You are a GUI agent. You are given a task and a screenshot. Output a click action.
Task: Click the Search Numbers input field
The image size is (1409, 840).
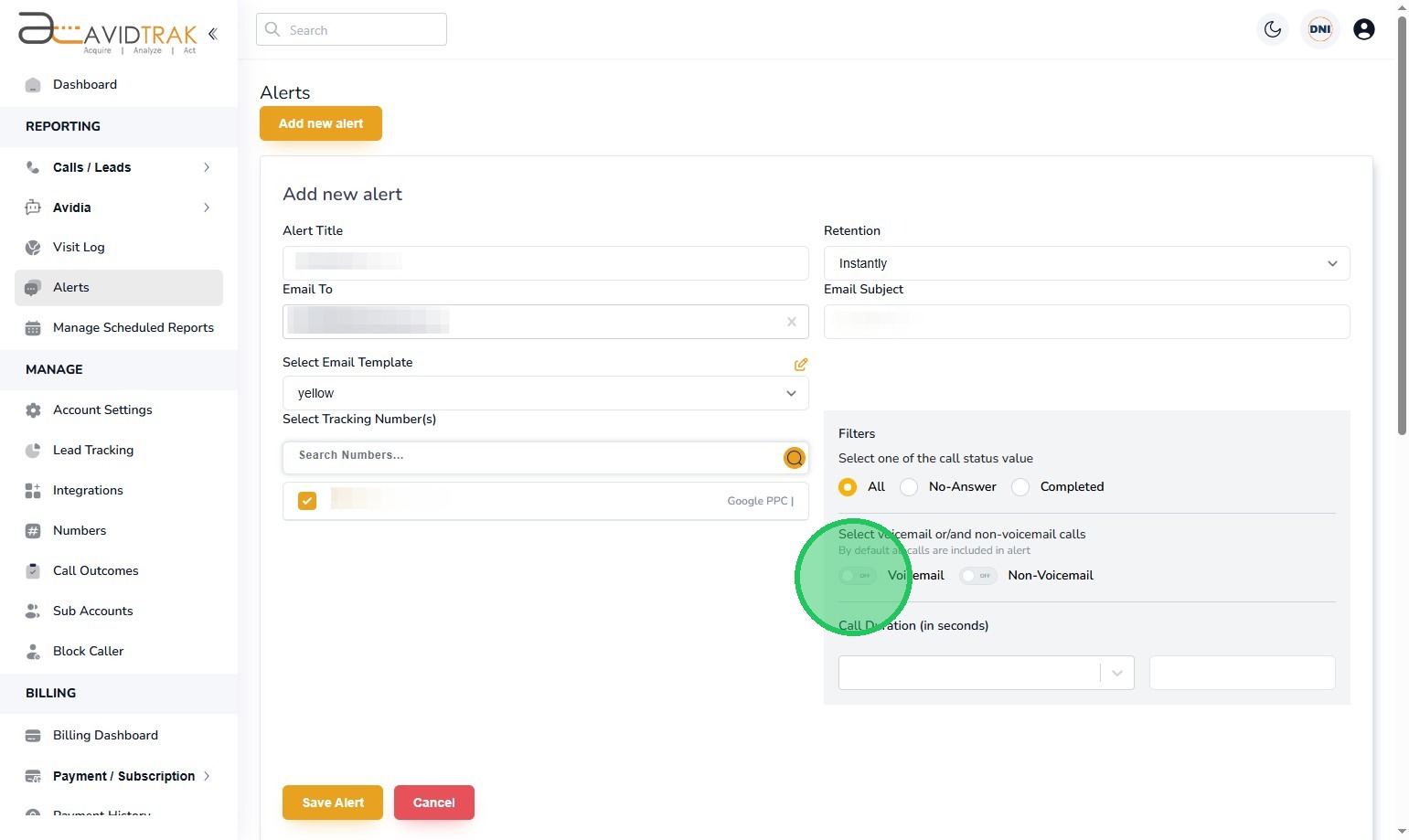[x=535, y=455]
